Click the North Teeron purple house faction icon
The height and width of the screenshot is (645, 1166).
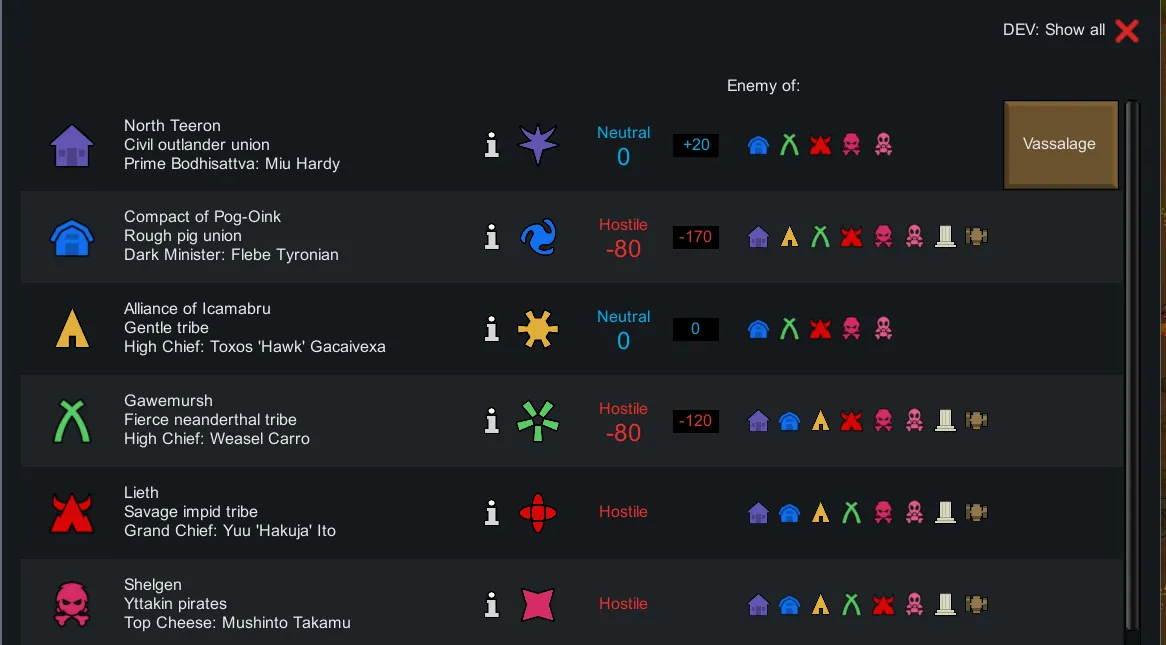(72, 145)
